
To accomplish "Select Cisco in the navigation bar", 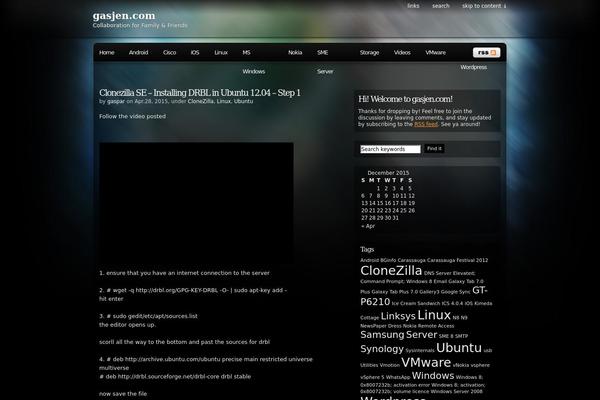I will click(x=170, y=52).
